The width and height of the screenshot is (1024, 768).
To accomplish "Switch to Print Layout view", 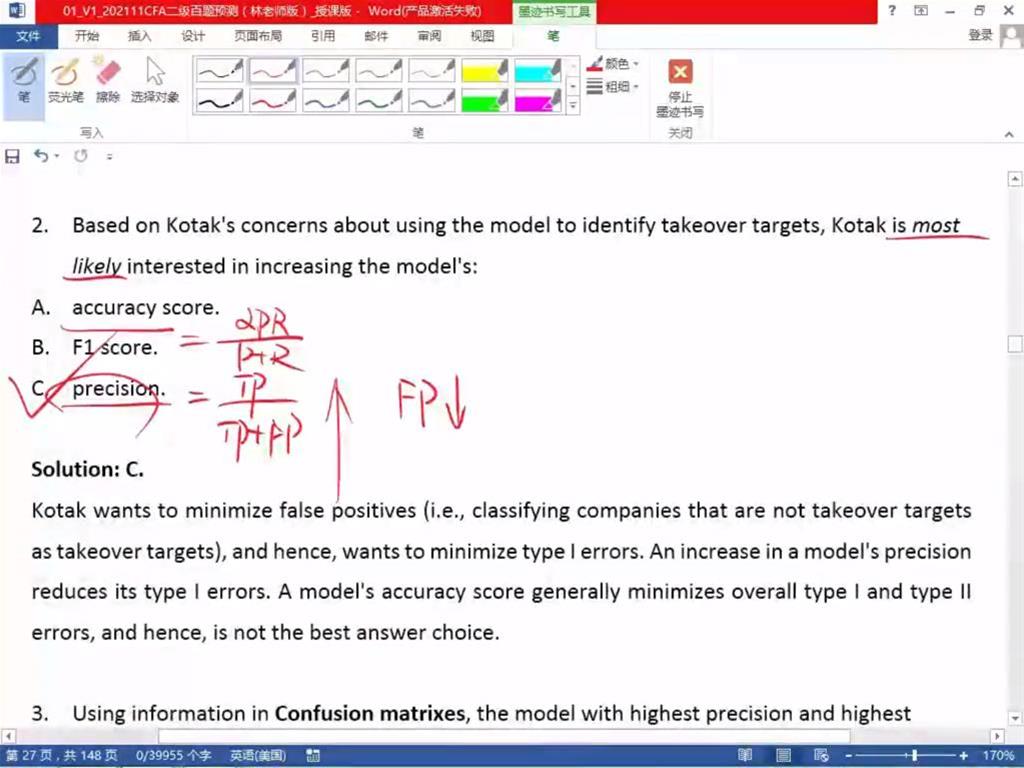I will [x=783, y=756].
